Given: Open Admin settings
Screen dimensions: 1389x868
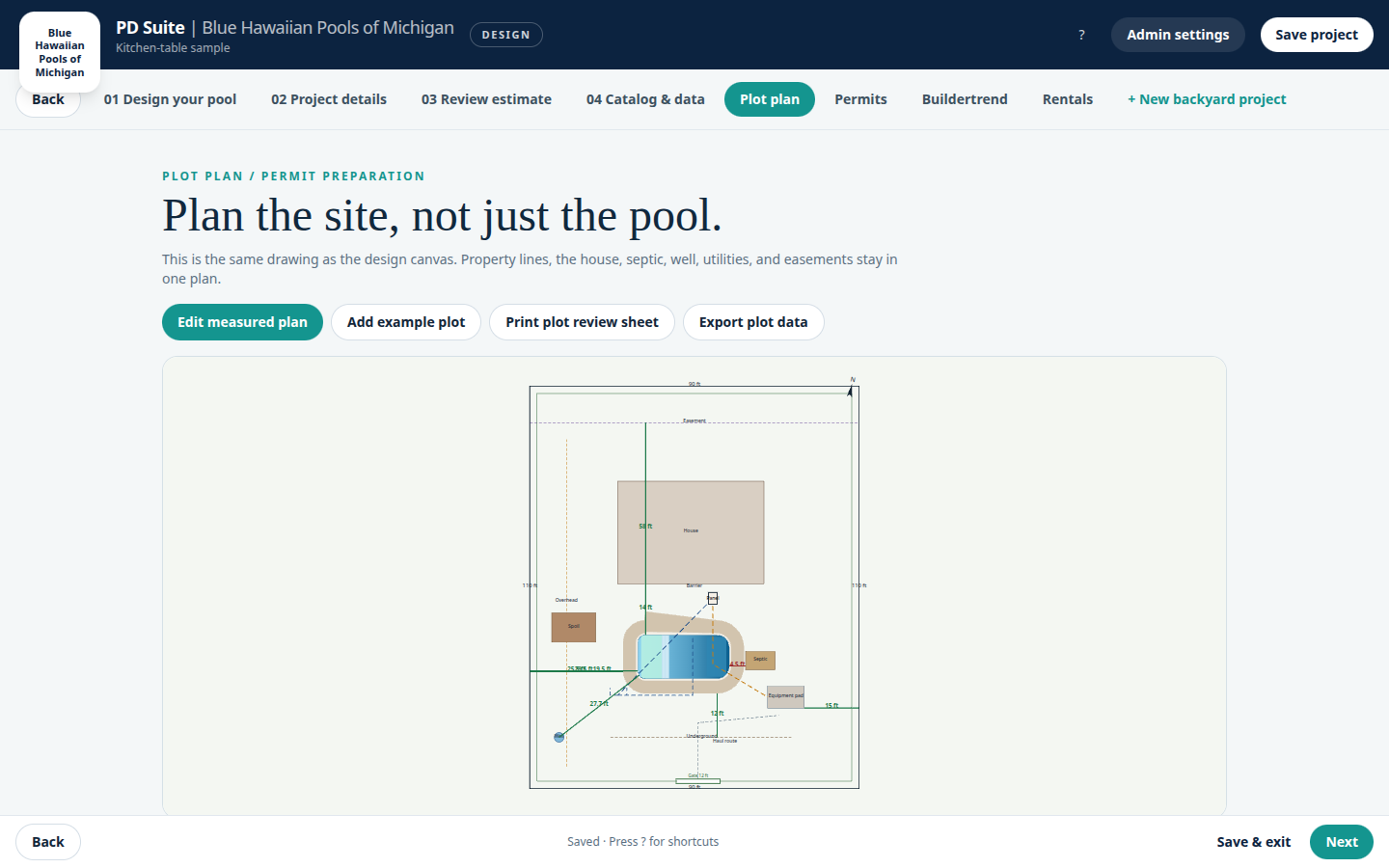Looking at the screenshot, I should [x=1178, y=35].
